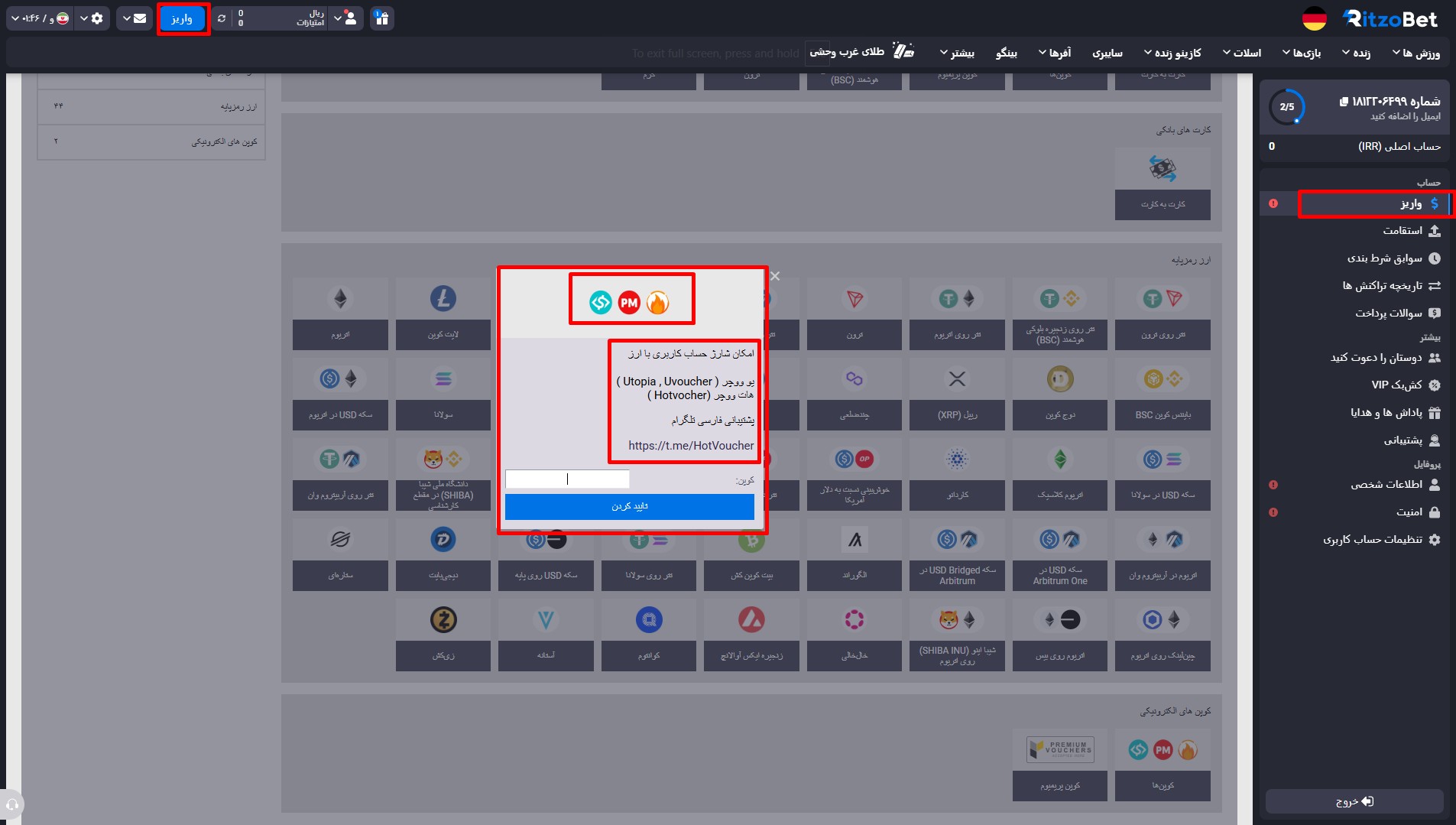Click the blue تایید کردن confirm button
Screen dimensions: 1456x825
click(x=630, y=506)
